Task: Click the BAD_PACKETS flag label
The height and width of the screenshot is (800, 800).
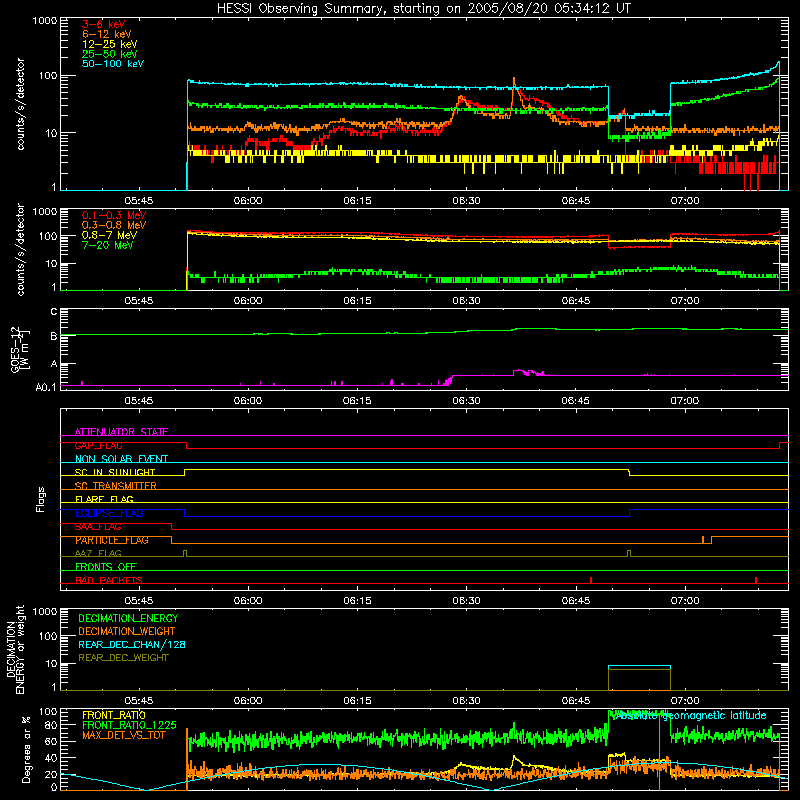Action: coord(109,580)
